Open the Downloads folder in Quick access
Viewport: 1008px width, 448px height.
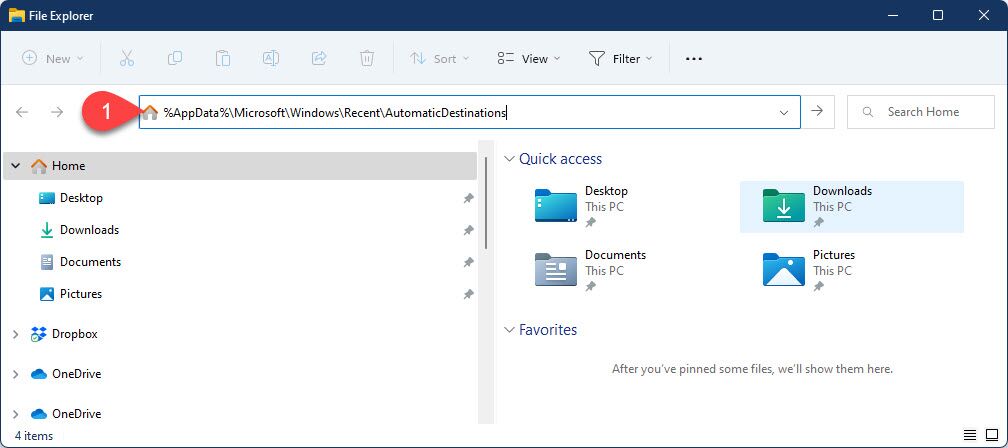click(x=852, y=206)
